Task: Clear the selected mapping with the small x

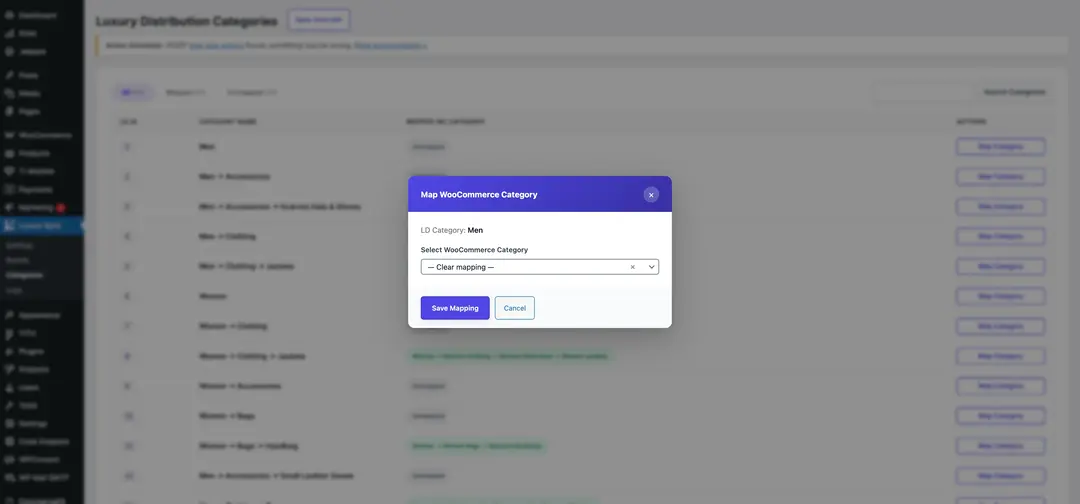Action: (632, 267)
